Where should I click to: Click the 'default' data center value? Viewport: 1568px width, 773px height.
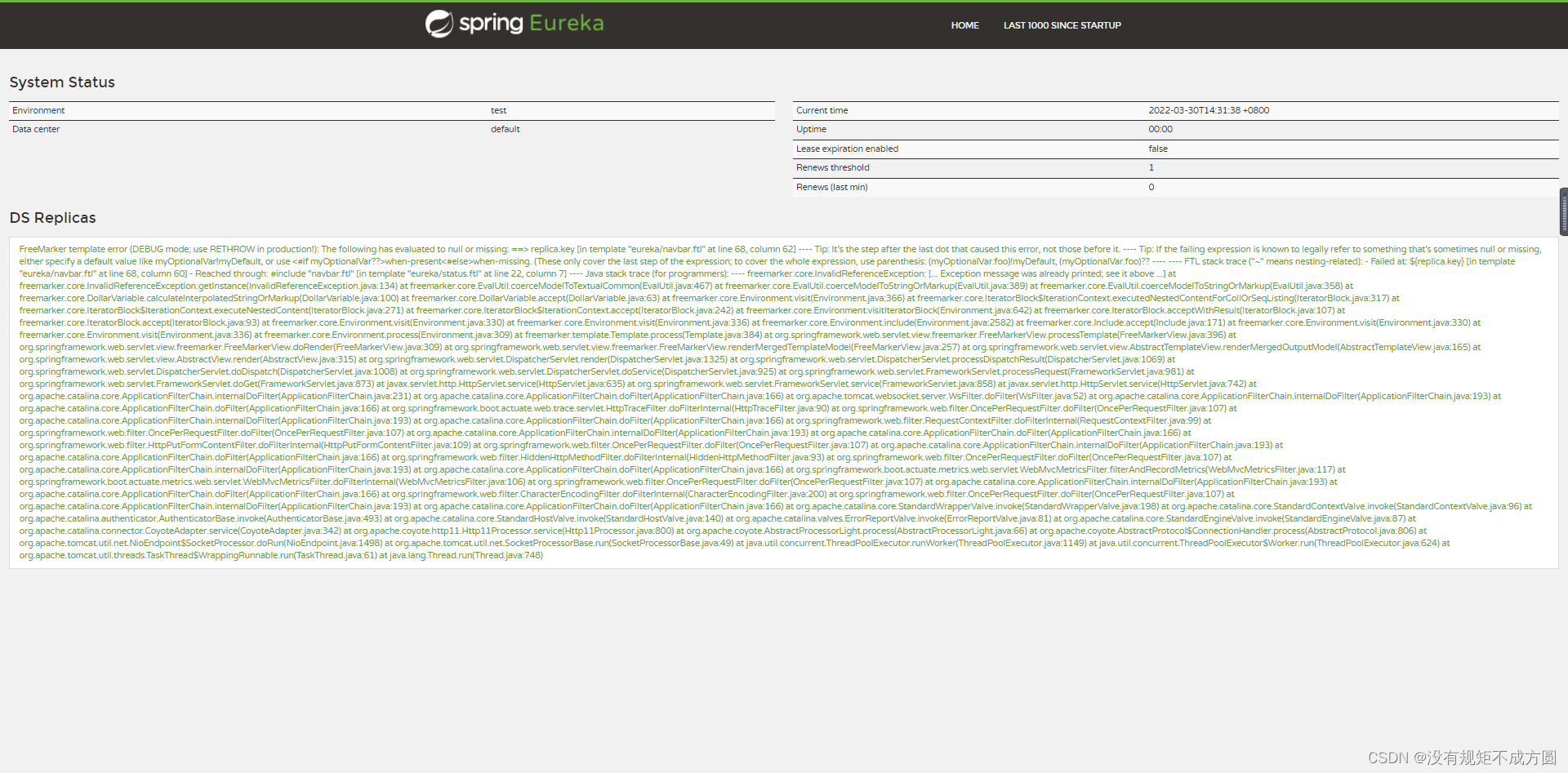pos(505,129)
